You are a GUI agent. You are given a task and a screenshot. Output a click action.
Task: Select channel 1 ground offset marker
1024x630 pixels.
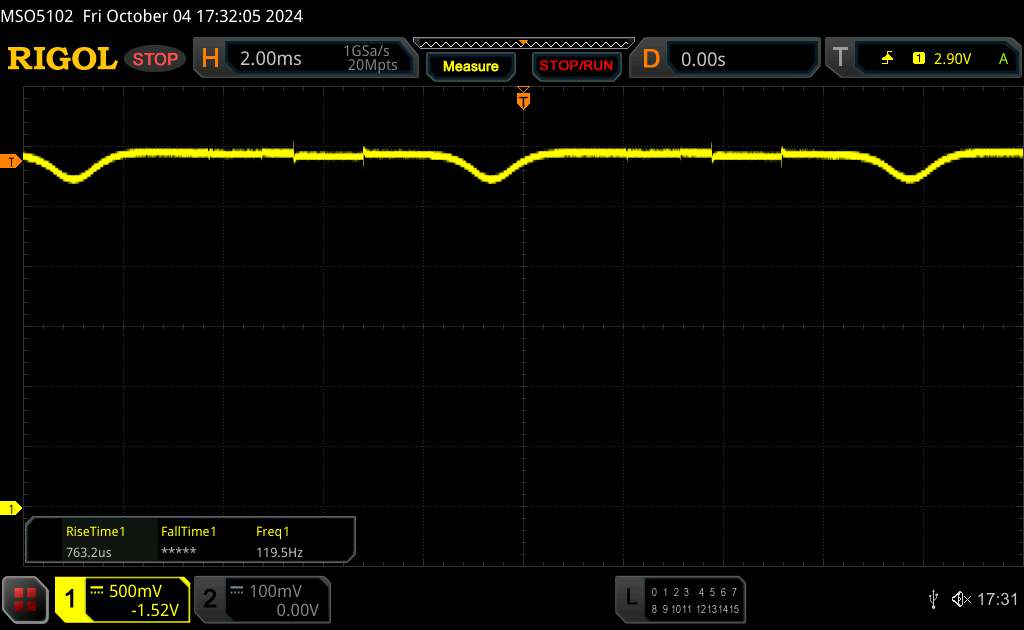tap(10, 508)
